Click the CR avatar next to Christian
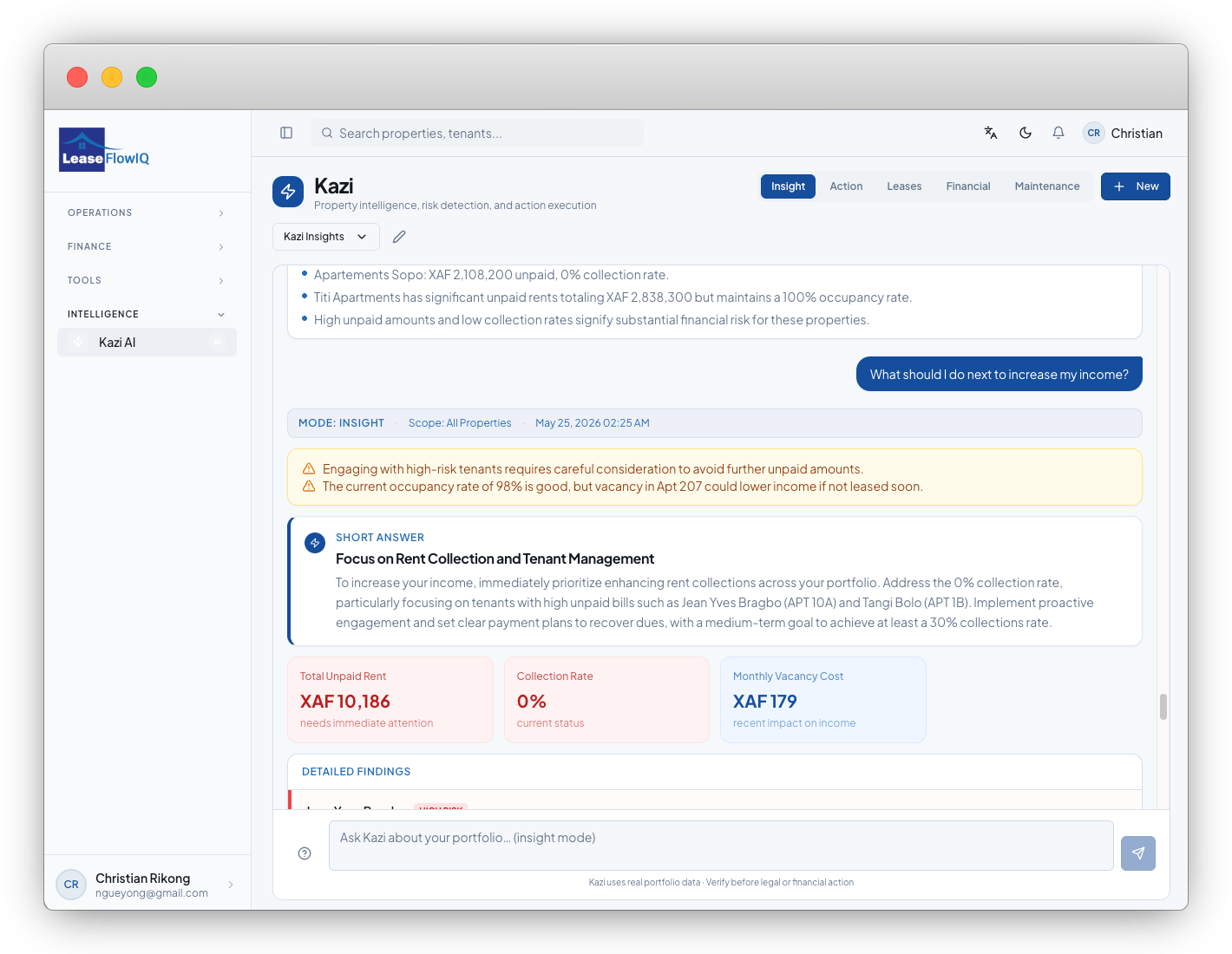This screenshot has height=954, width=1232. point(1093,133)
